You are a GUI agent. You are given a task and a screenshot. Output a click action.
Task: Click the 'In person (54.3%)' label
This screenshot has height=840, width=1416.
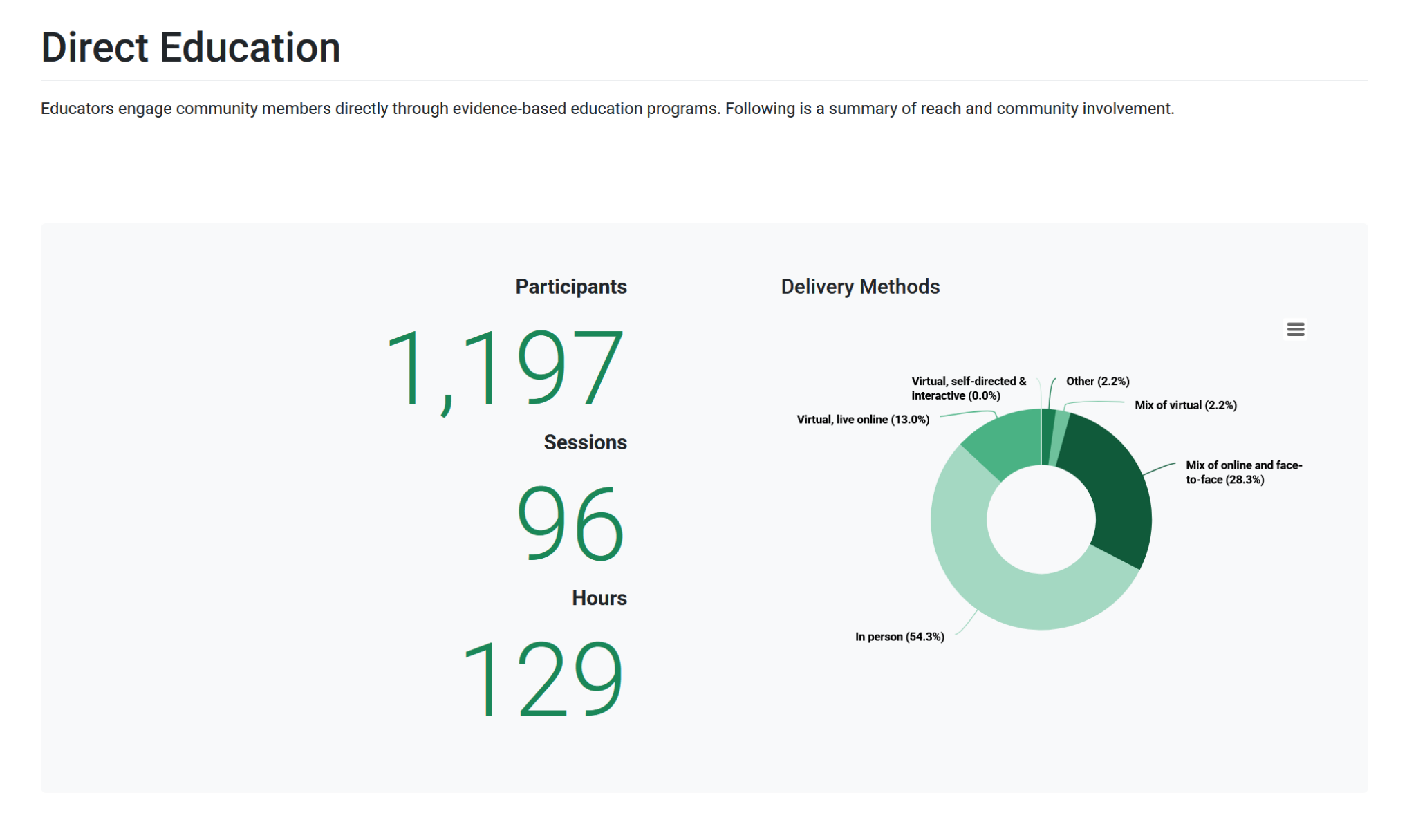point(900,637)
